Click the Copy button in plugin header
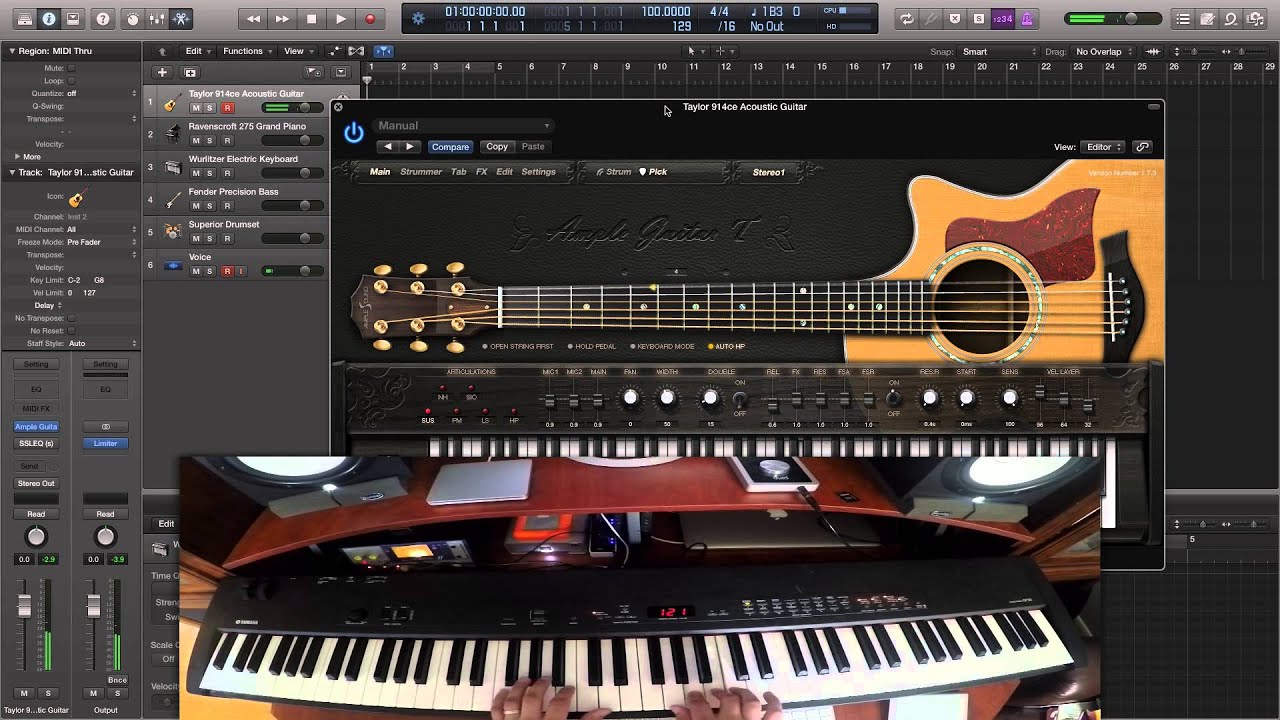The image size is (1280, 720). coord(497,147)
